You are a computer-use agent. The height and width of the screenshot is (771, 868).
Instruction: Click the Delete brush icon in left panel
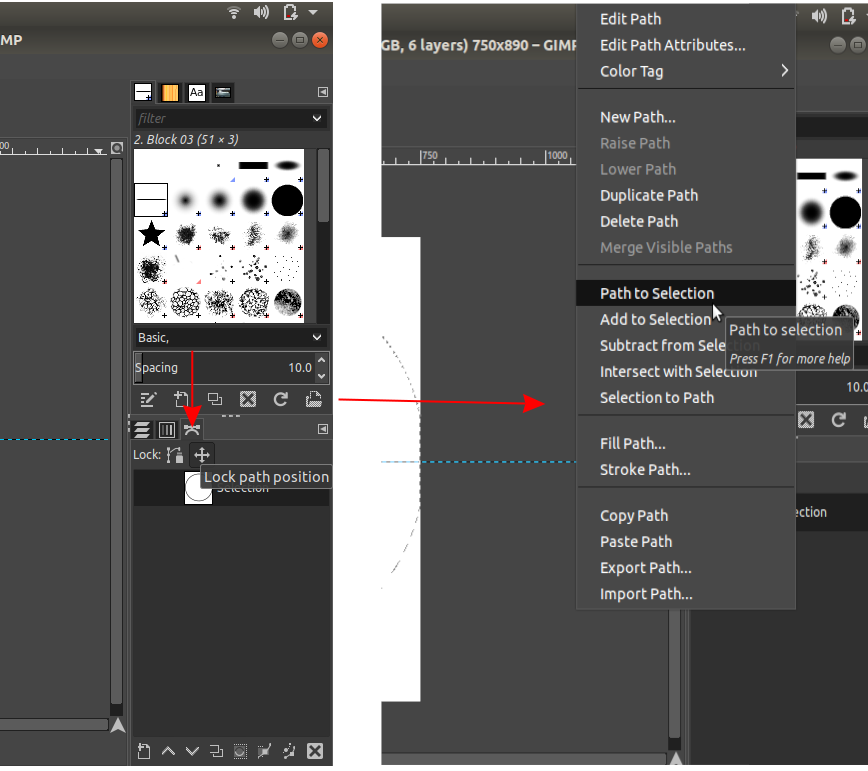point(248,399)
